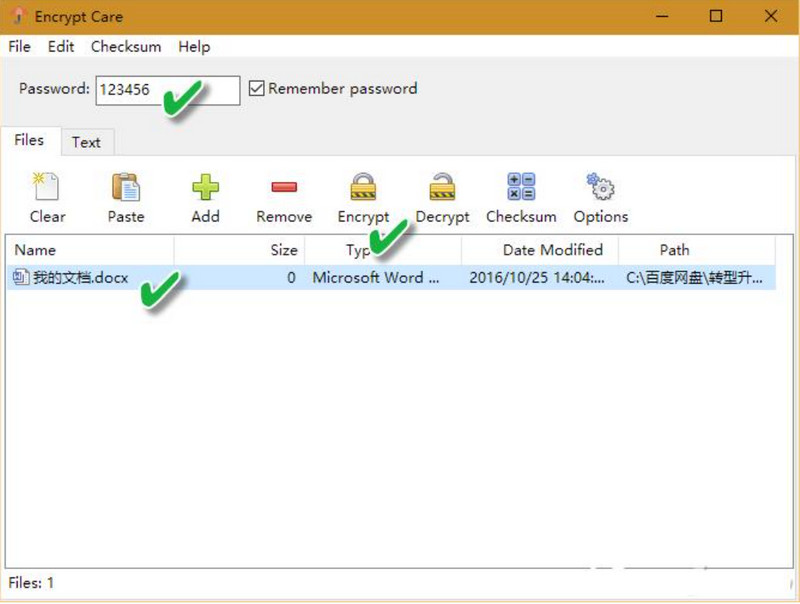The height and width of the screenshot is (604, 800).
Task: Maximize the Encrypt Care window
Action: click(716, 16)
